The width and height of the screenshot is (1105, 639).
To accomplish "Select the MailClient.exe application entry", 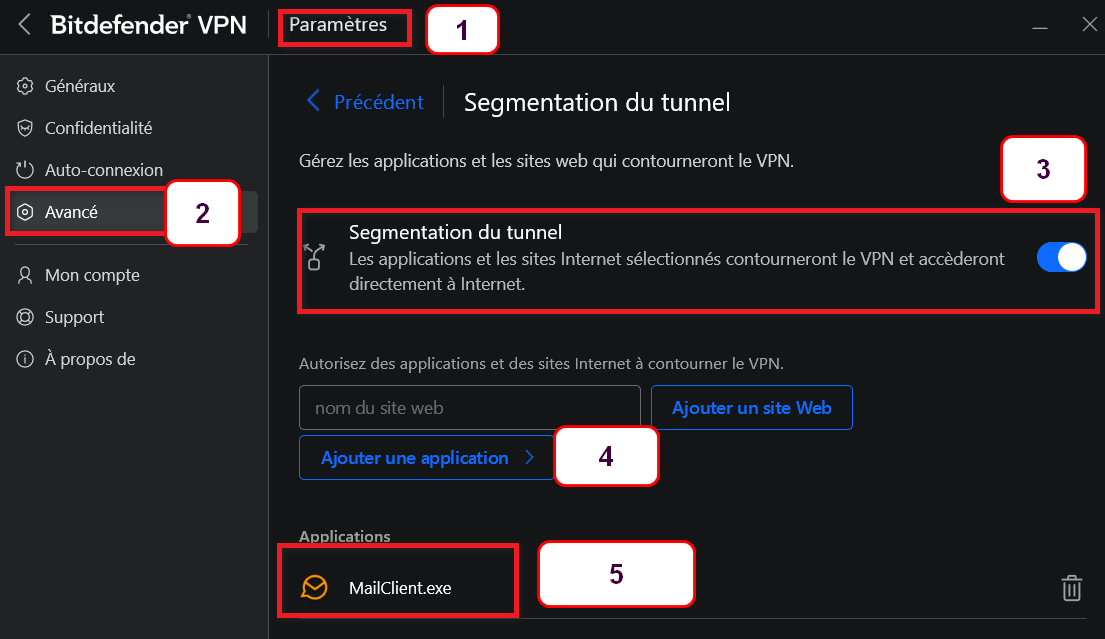I will [x=400, y=588].
